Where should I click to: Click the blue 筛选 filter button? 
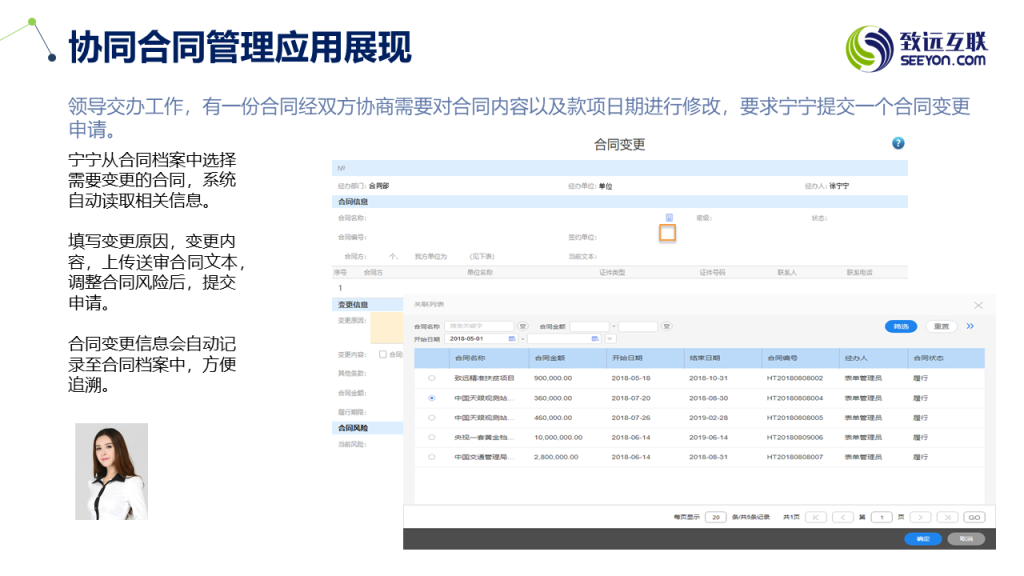901,326
